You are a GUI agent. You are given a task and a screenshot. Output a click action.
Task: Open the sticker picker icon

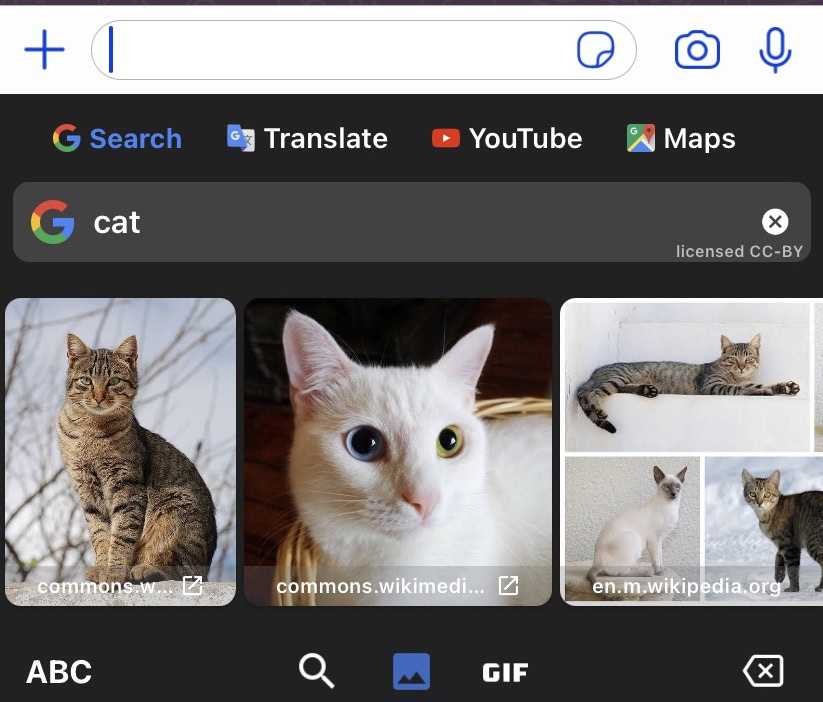596,50
